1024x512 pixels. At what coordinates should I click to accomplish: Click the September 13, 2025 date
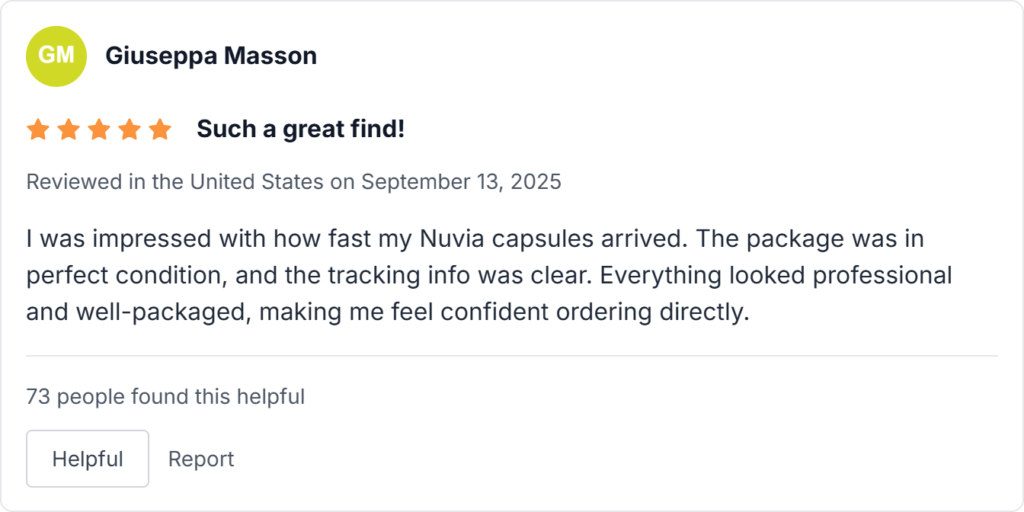pyautogui.click(x=461, y=182)
